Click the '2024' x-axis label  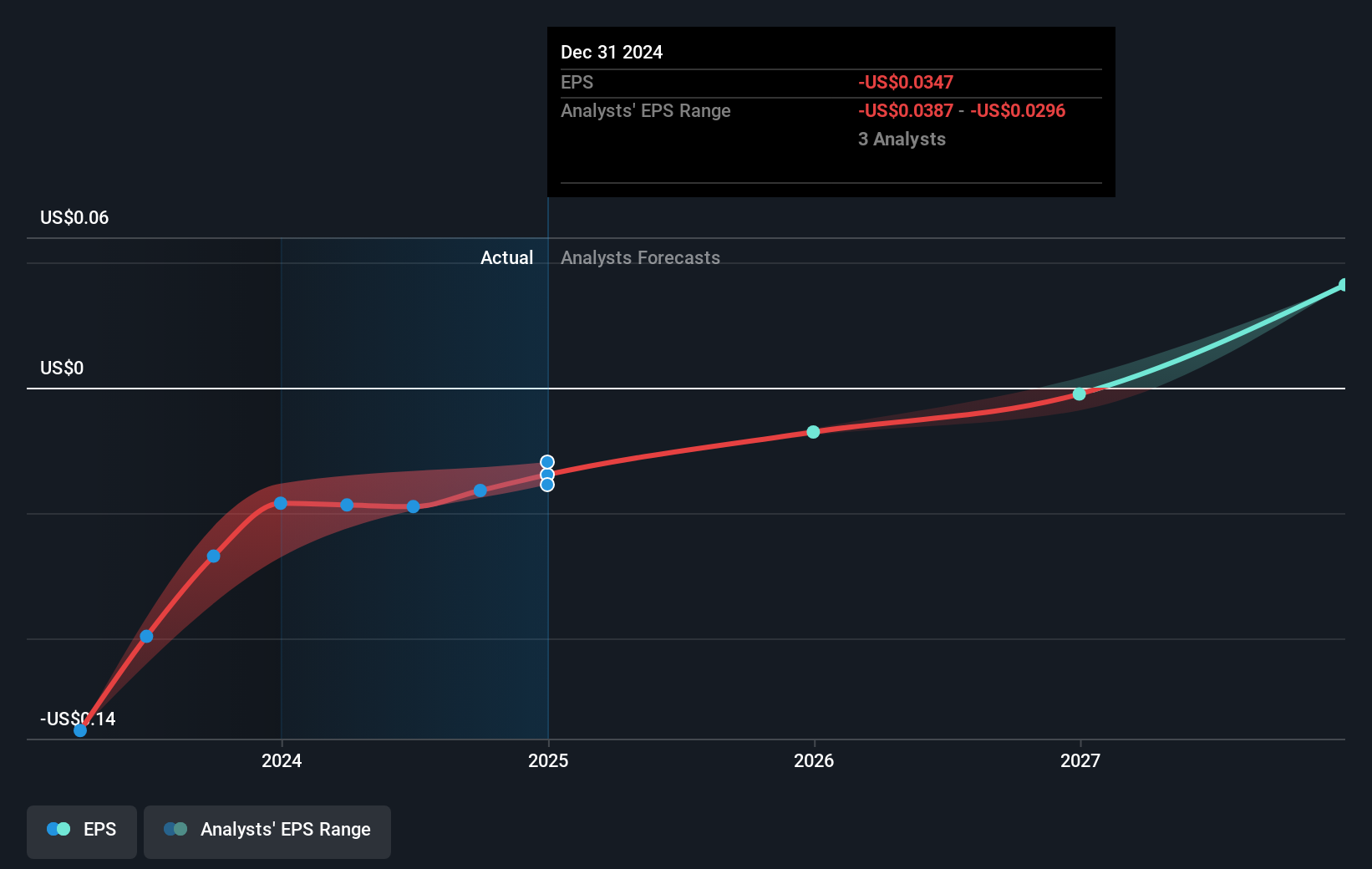point(282,761)
